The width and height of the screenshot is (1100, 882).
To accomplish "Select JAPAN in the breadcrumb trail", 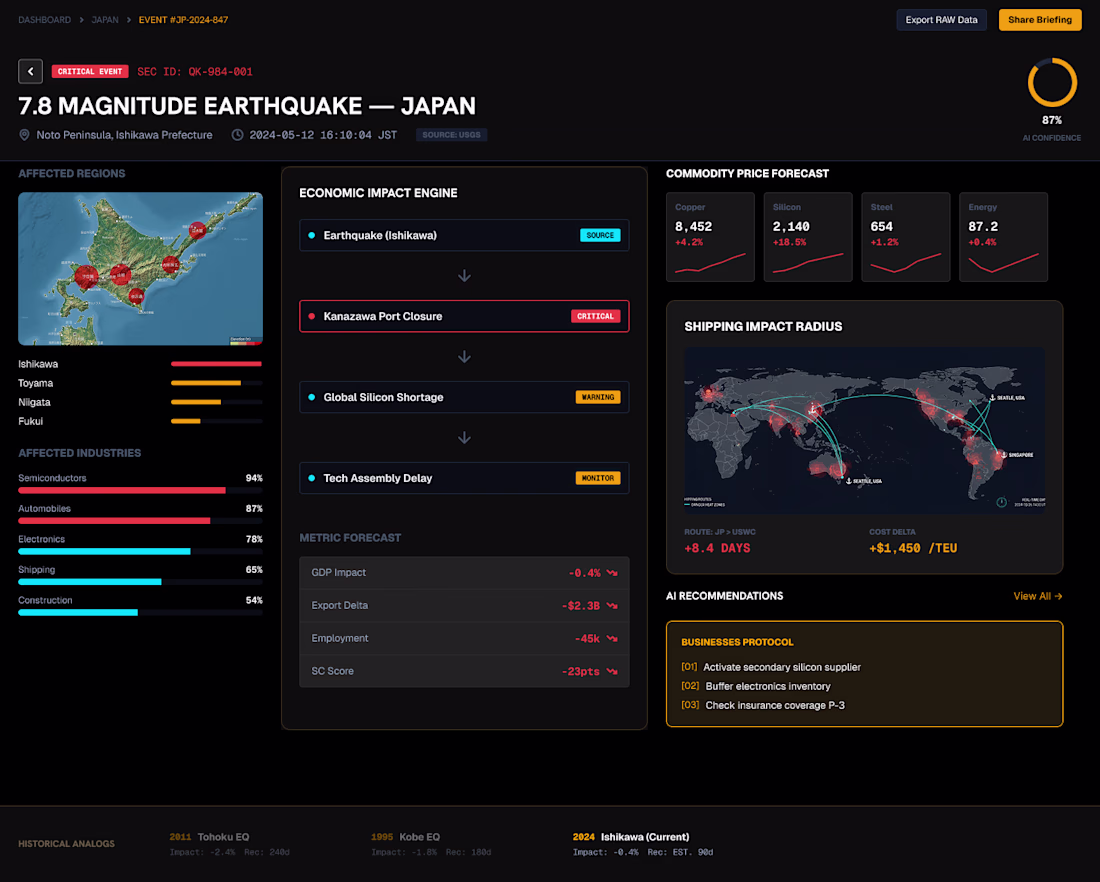I will [x=105, y=20].
